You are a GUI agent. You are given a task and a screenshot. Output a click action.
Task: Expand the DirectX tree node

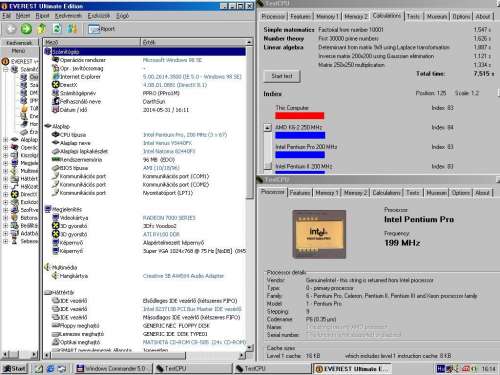[5, 194]
